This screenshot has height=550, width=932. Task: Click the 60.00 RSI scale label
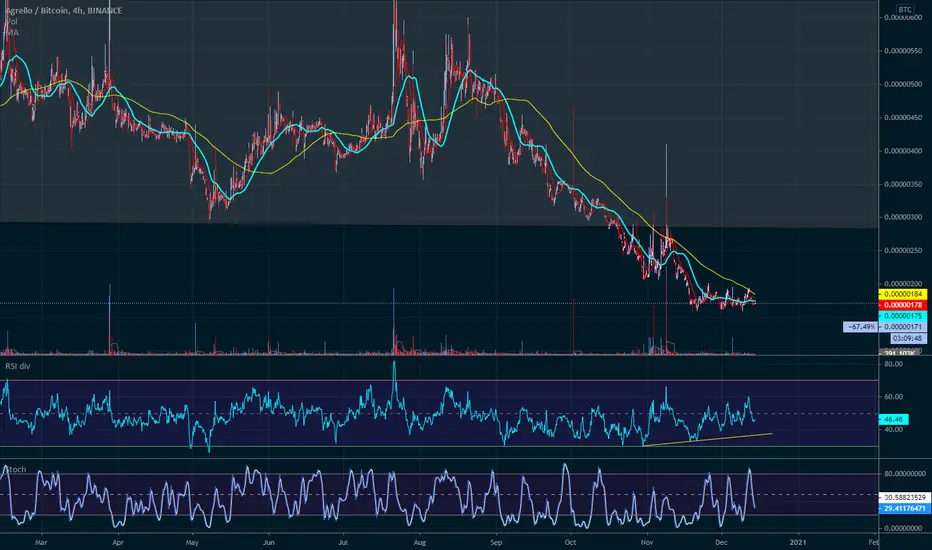(x=893, y=397)
